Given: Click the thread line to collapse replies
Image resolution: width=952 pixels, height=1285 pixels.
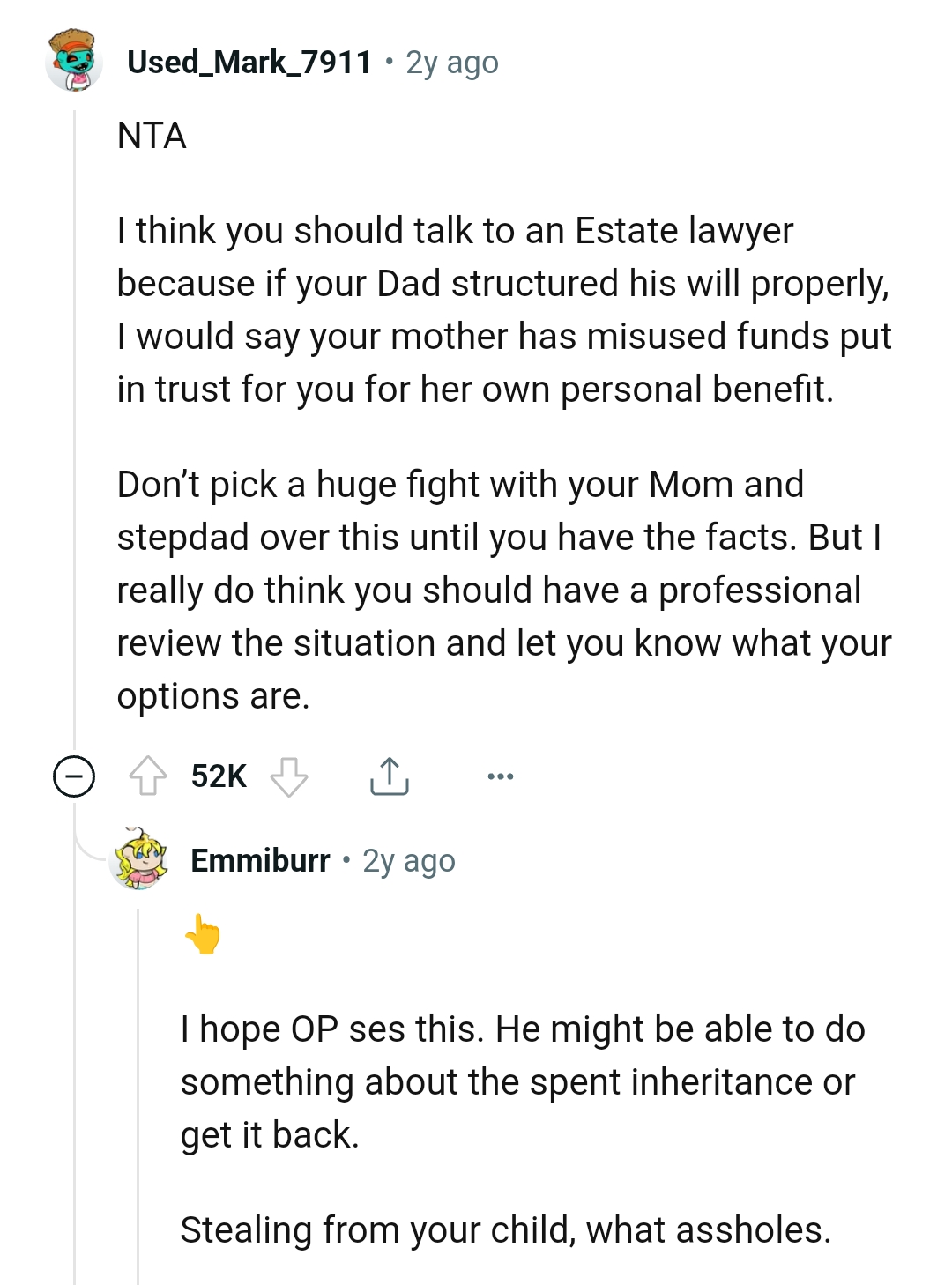Looking at the screenshot, I should [x=75, y=441].
